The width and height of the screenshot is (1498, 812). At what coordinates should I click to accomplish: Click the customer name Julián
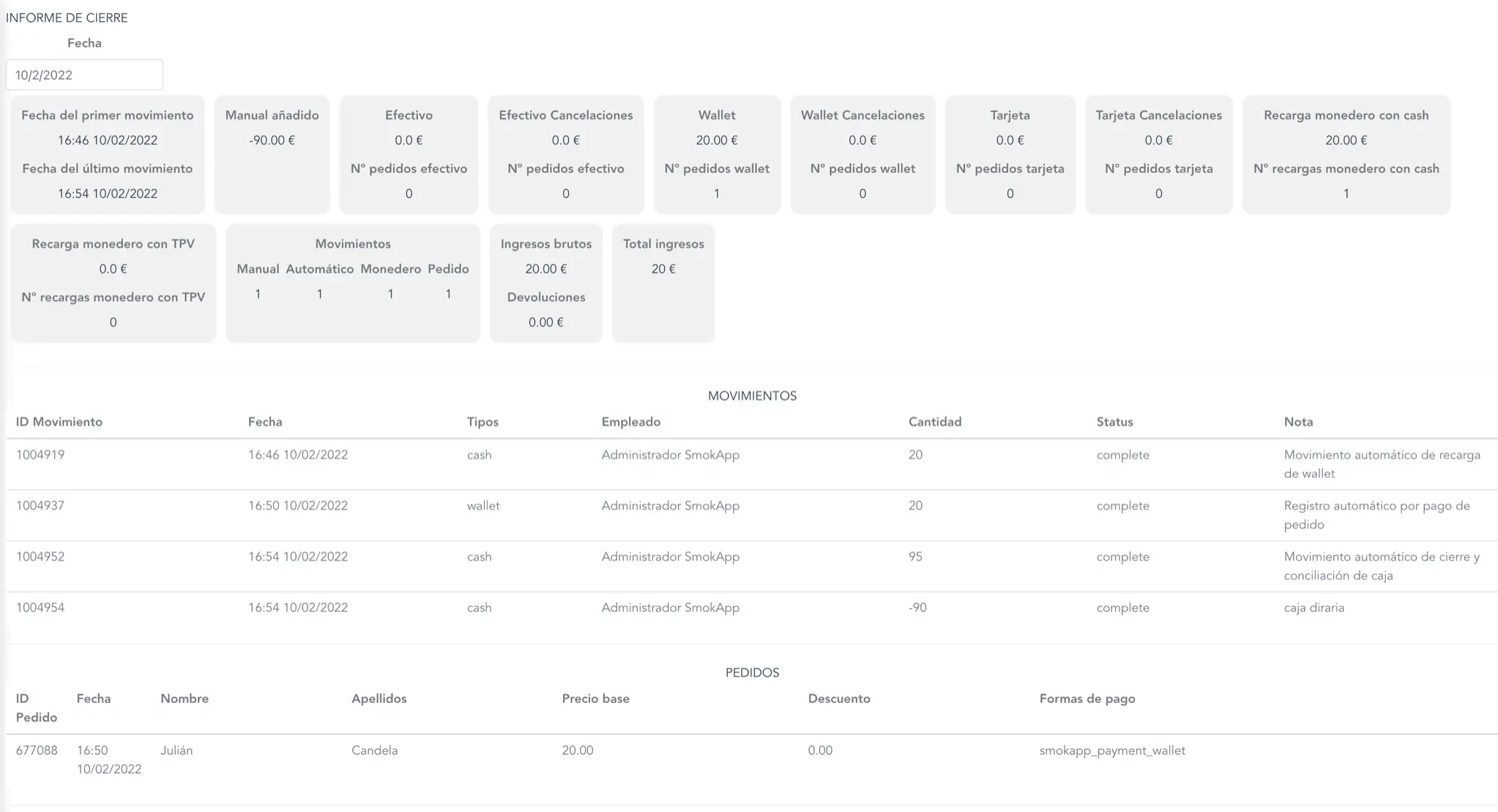(176, 750)
